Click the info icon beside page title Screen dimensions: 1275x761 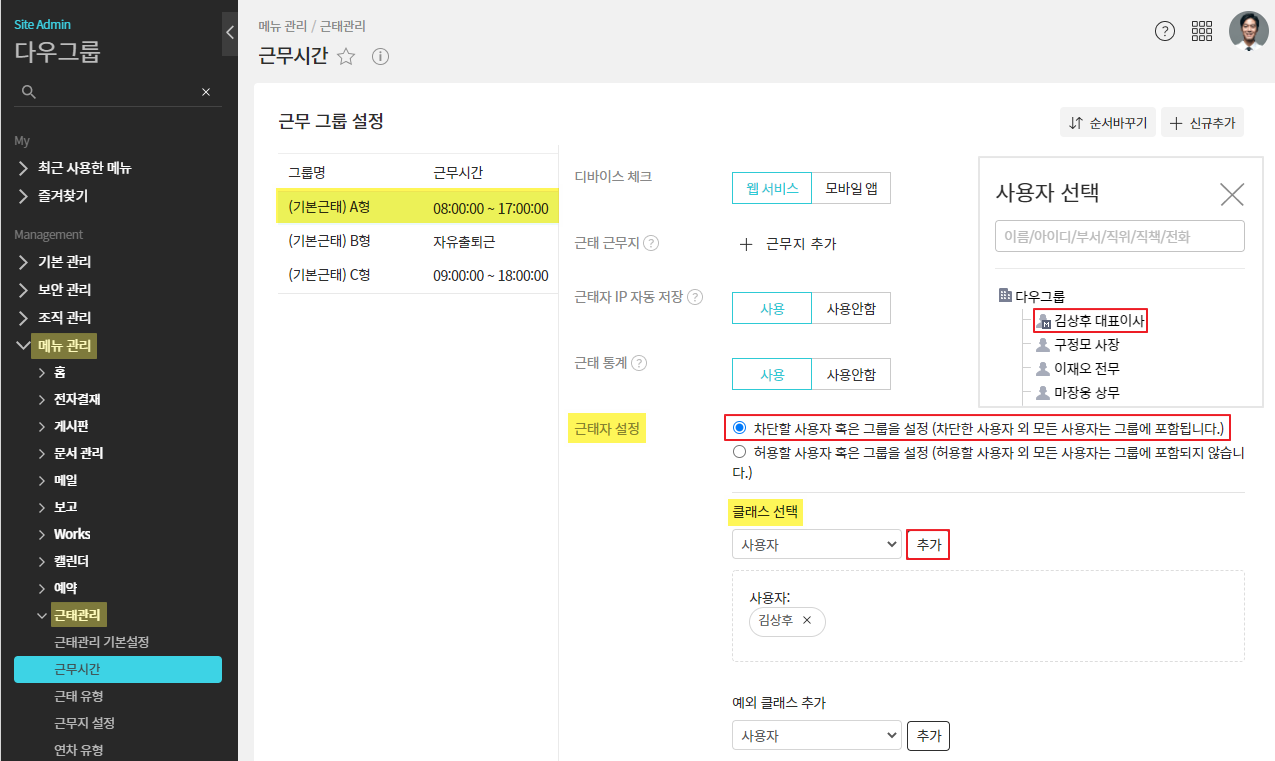coord(380,57)
